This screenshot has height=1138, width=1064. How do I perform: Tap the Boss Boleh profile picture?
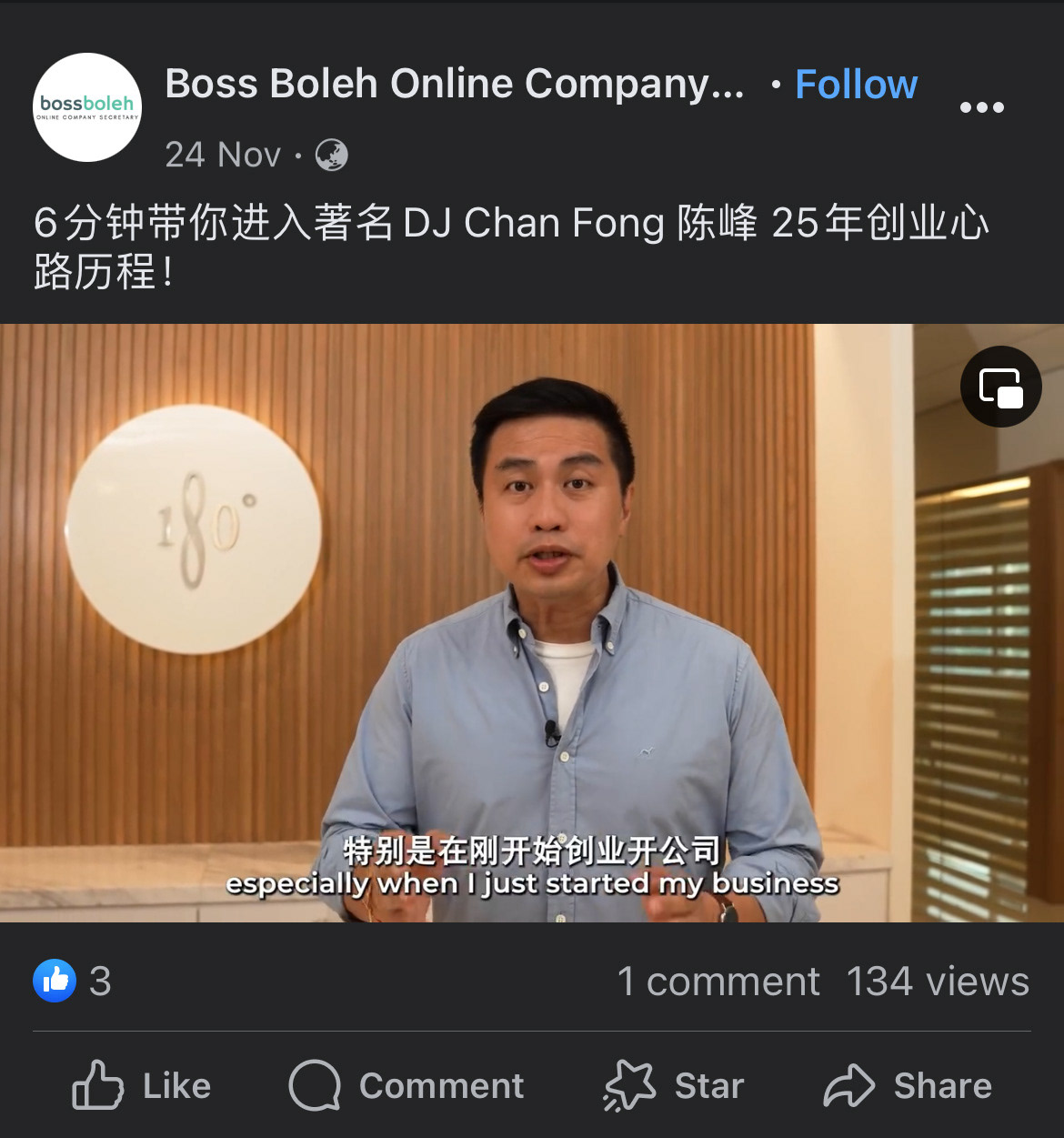click(x=87, y=107)
